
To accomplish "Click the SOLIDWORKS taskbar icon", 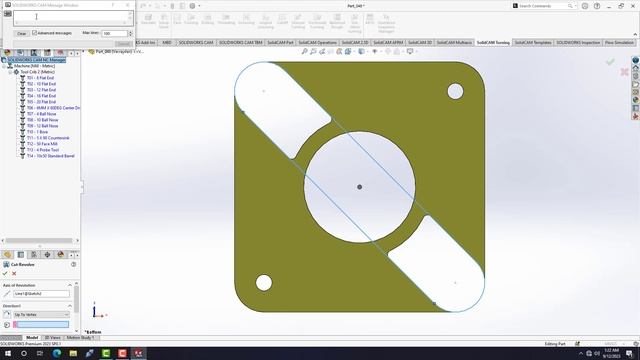I will tap(138, 353).
